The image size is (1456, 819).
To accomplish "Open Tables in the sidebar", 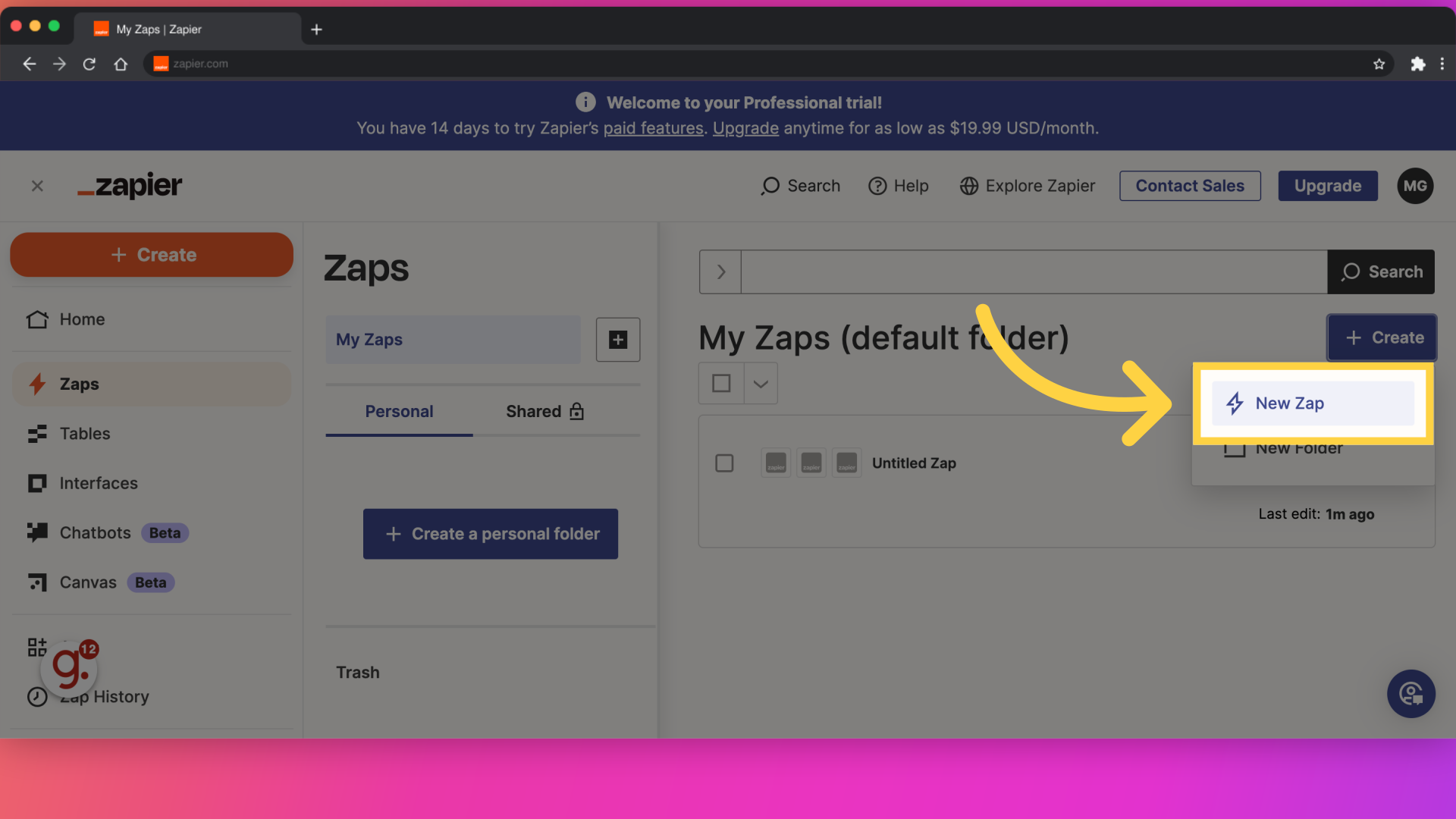I will pos(152,434).
